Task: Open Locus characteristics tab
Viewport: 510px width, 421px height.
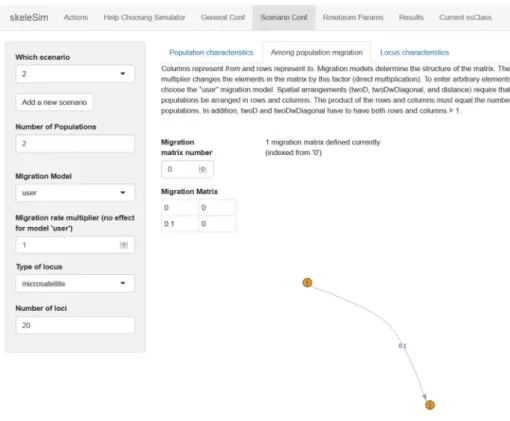Action: coord(414,52)
